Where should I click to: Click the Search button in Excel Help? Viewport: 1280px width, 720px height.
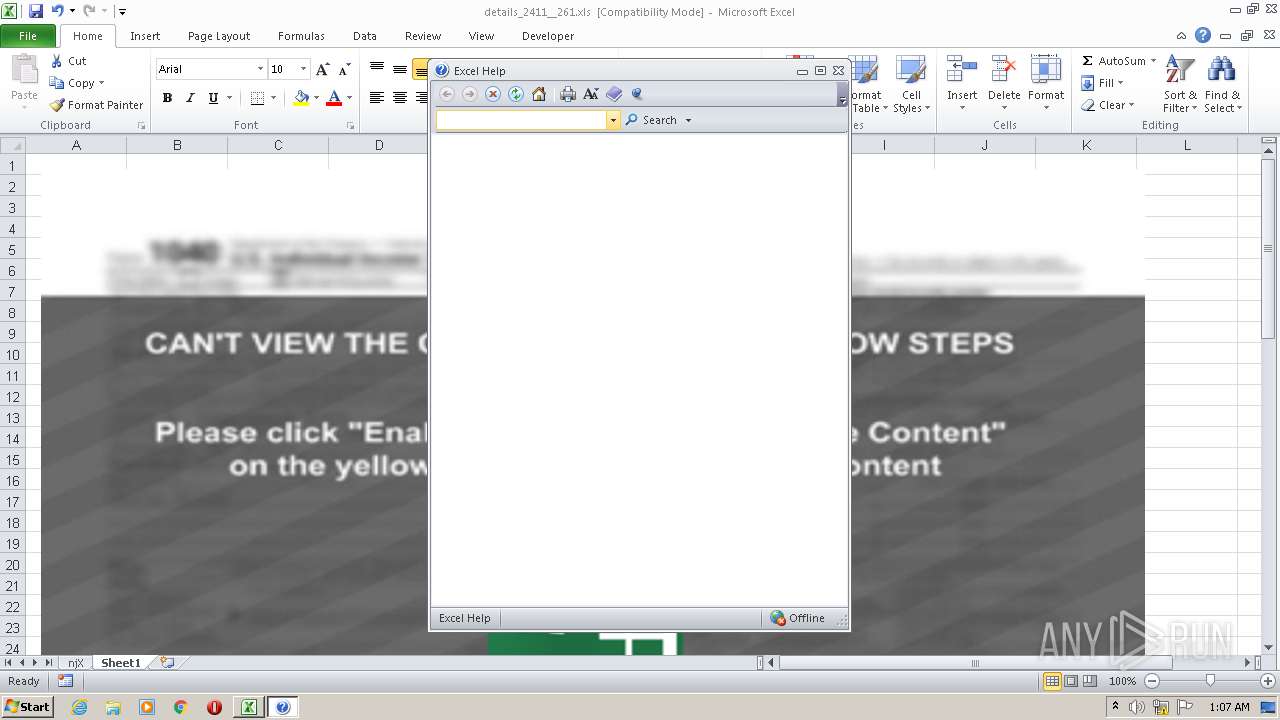(x=651, y=120)
